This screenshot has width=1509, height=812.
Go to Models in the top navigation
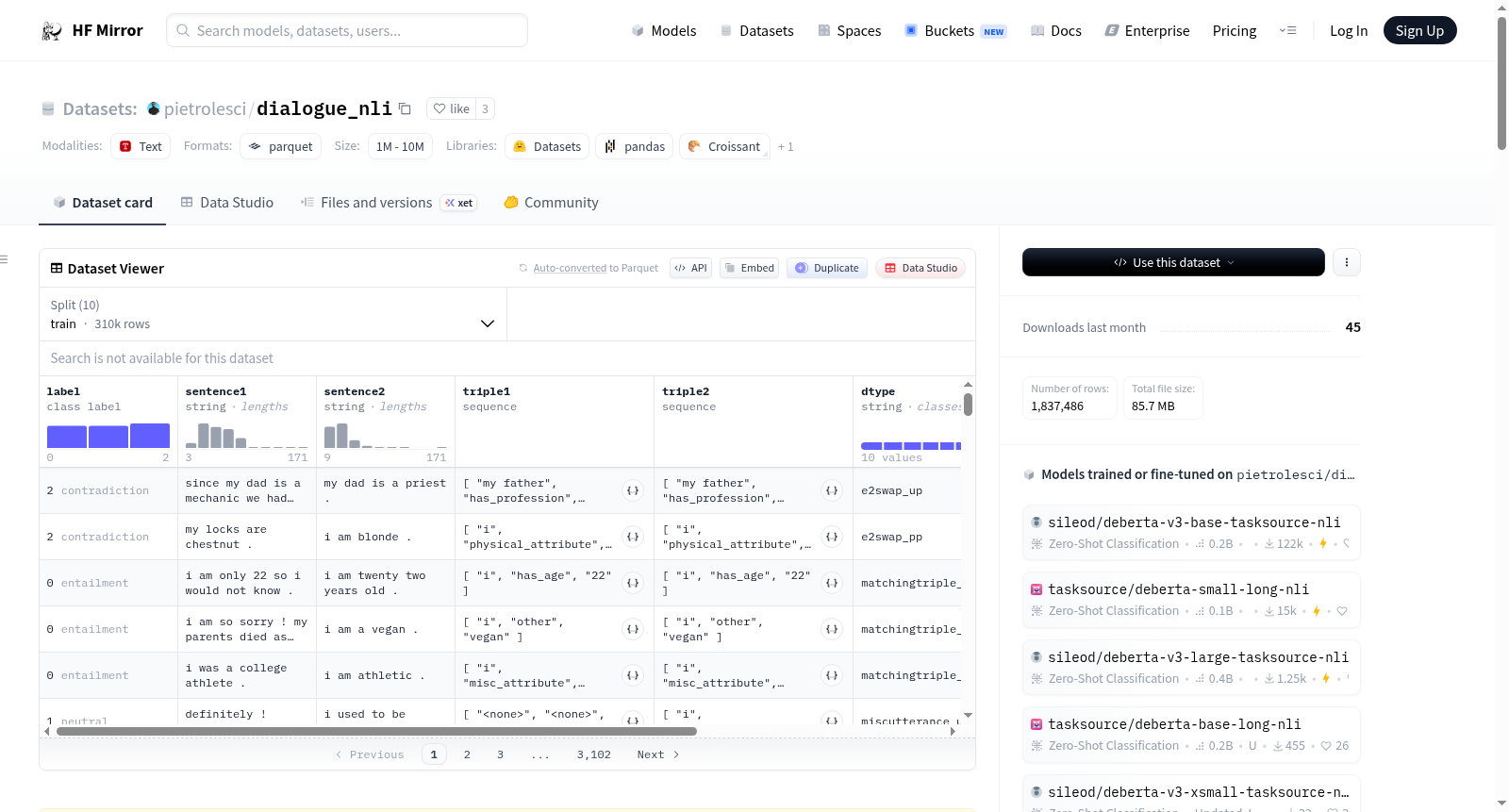coord(664,31)
